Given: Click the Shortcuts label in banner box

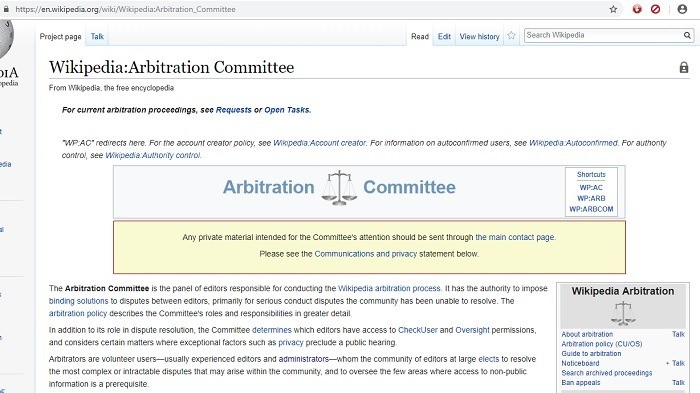Looking at the screenshot, I should tap(591, 175).
